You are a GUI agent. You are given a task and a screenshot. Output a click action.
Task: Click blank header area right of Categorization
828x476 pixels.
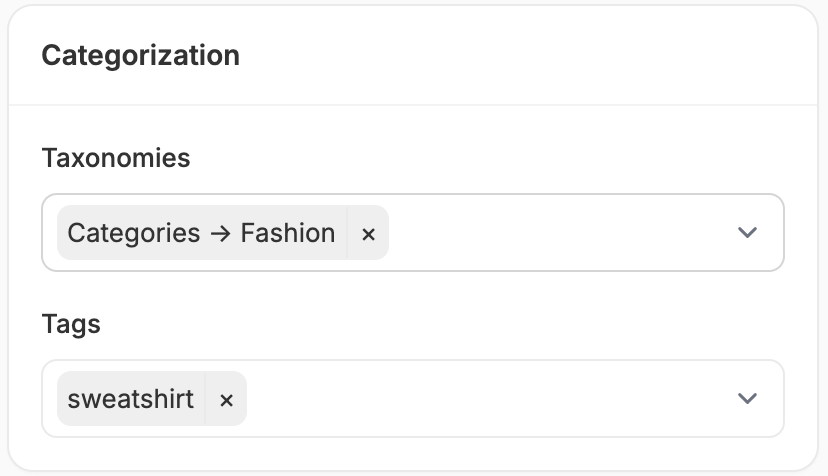(x=528, y=55)
